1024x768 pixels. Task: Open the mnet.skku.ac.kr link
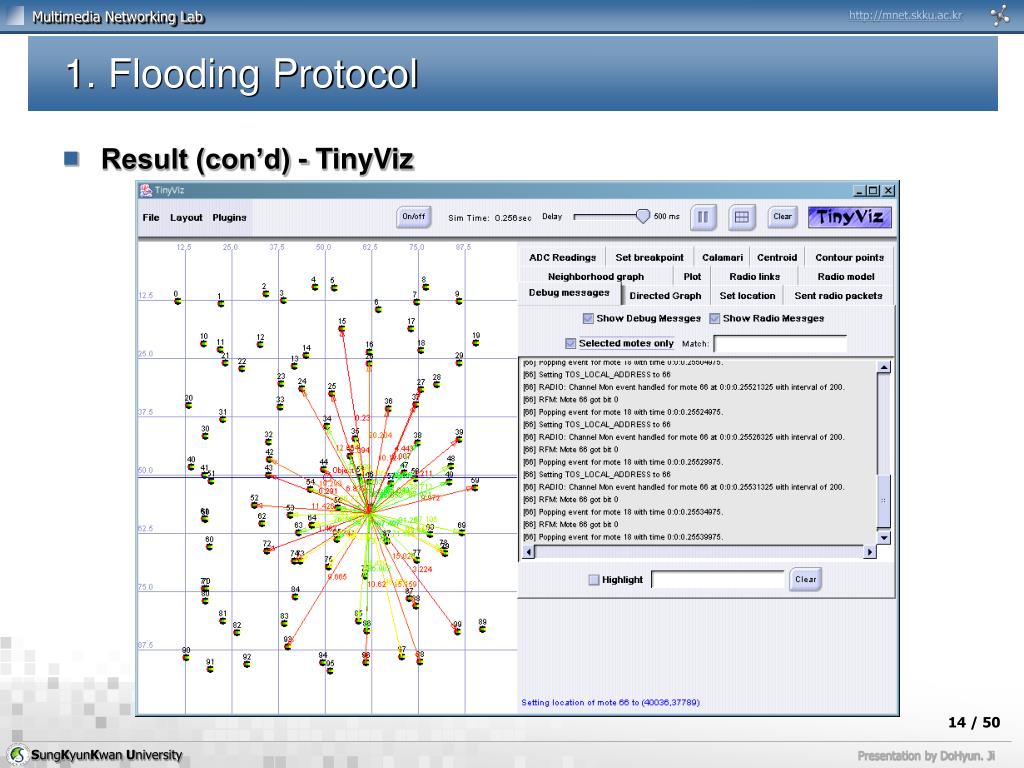coord(905,15)
